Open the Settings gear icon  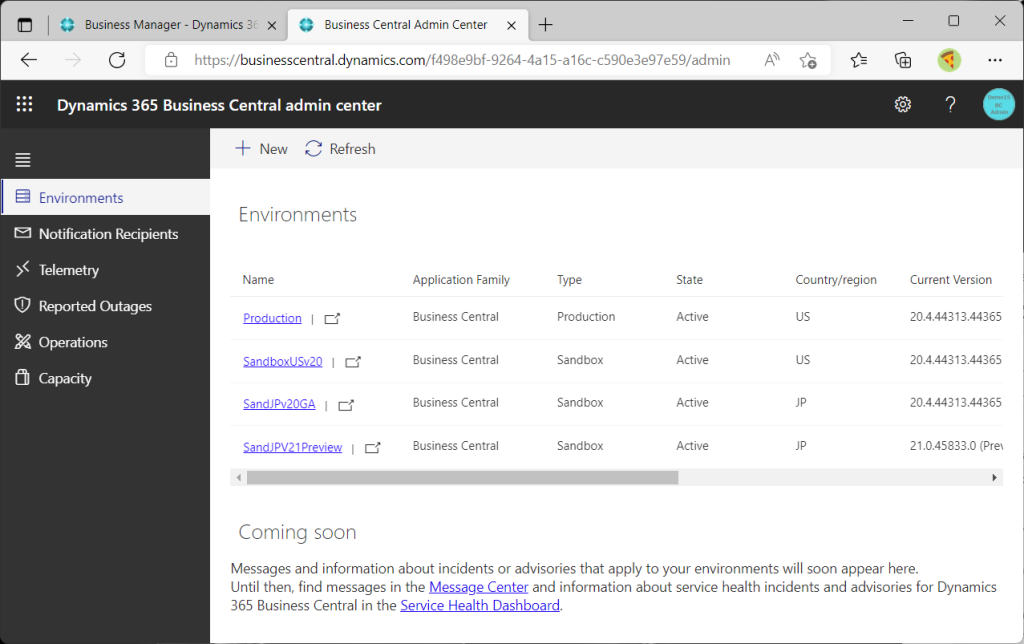click(903, 105)
